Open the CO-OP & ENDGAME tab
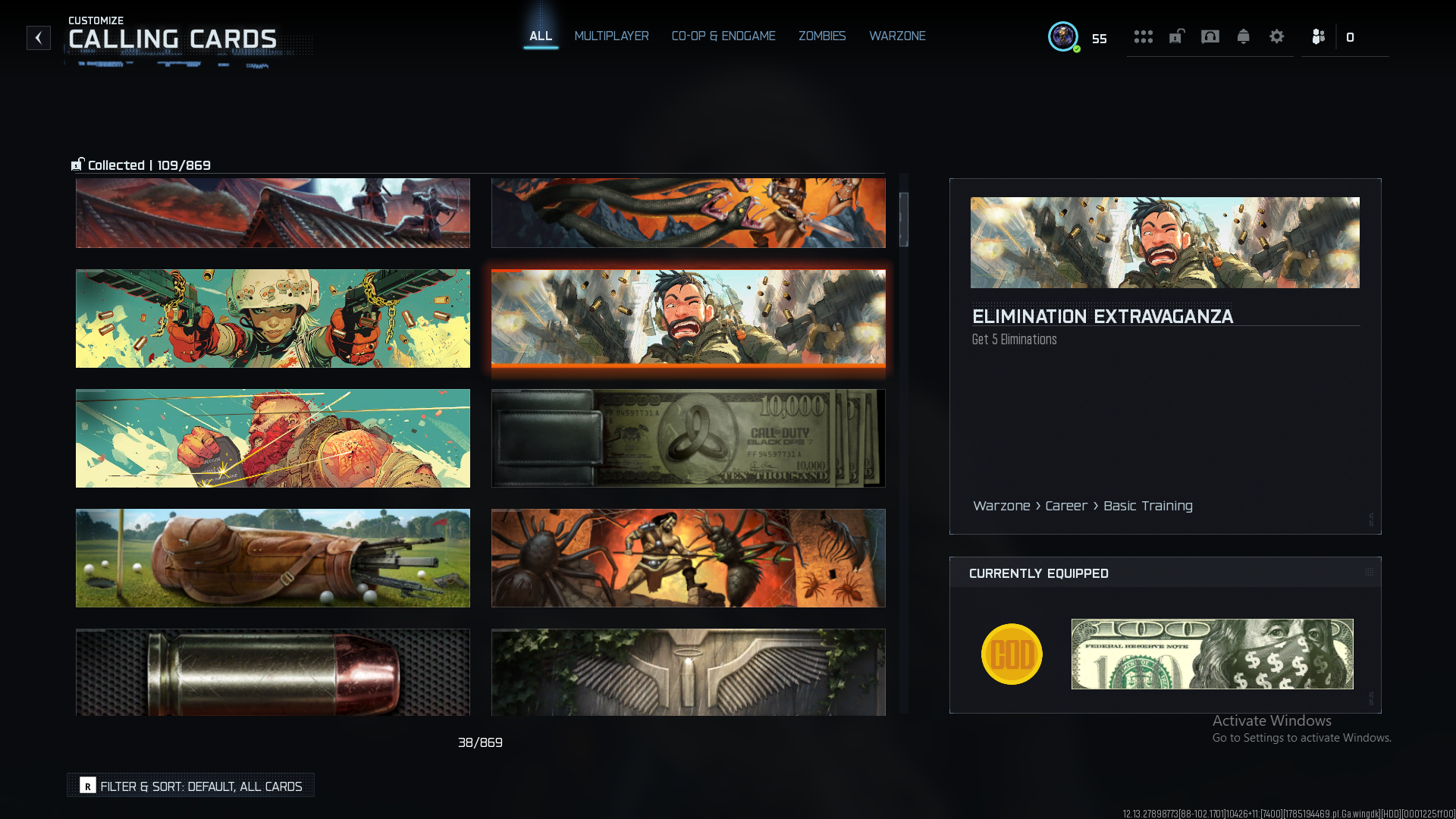This screenshot has height=819, width=1456. pyautogui.click(x=723, y=36)
